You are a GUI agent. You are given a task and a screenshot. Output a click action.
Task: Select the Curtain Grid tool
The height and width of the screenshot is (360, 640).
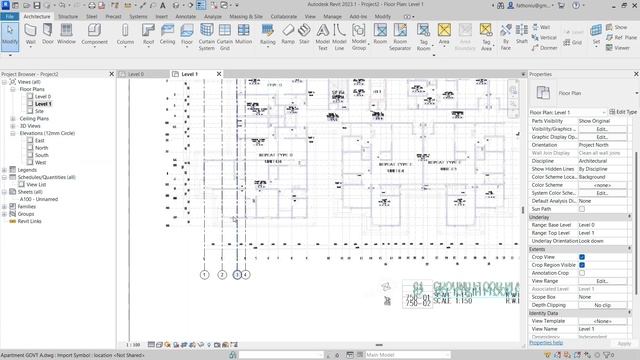pos(224,37)
